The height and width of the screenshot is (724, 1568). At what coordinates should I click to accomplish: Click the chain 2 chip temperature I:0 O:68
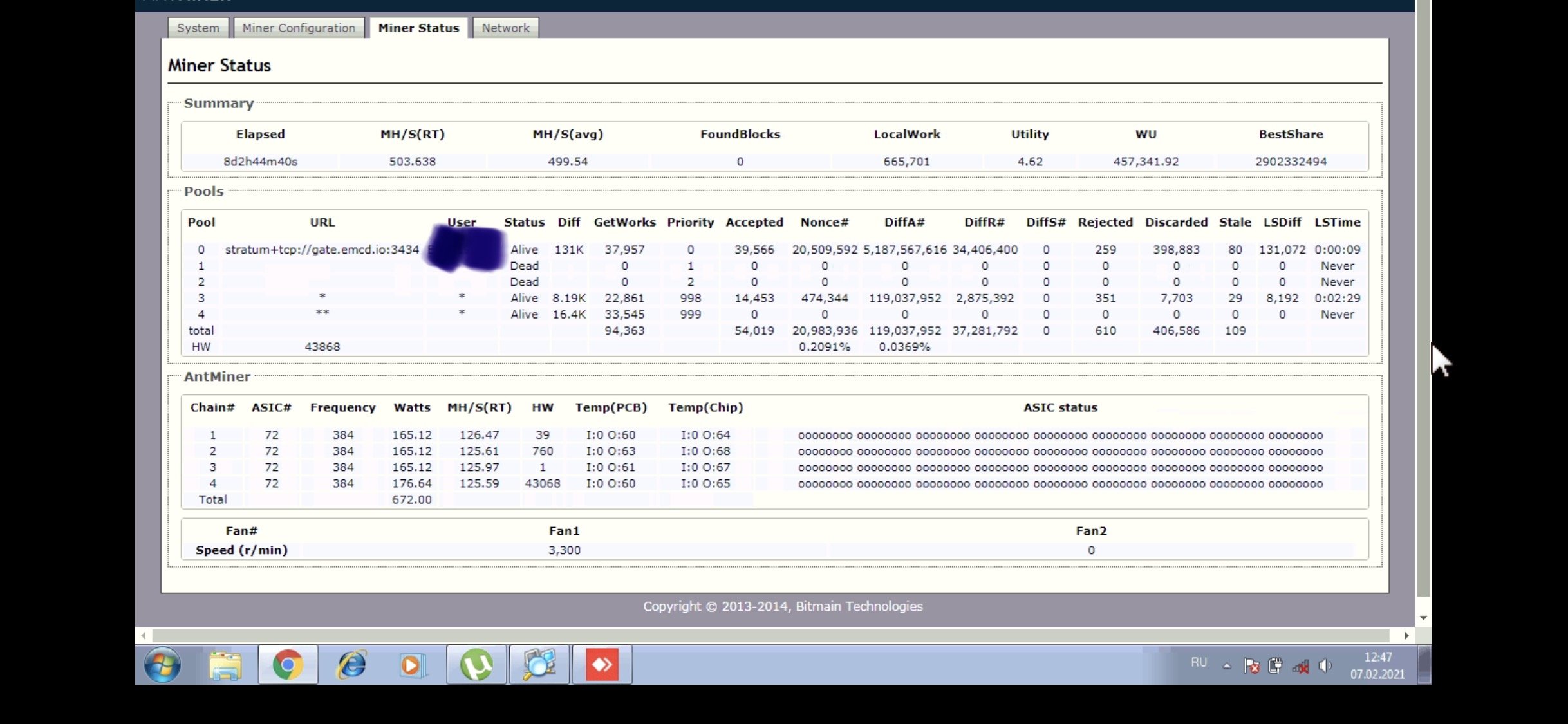[705, 451]
